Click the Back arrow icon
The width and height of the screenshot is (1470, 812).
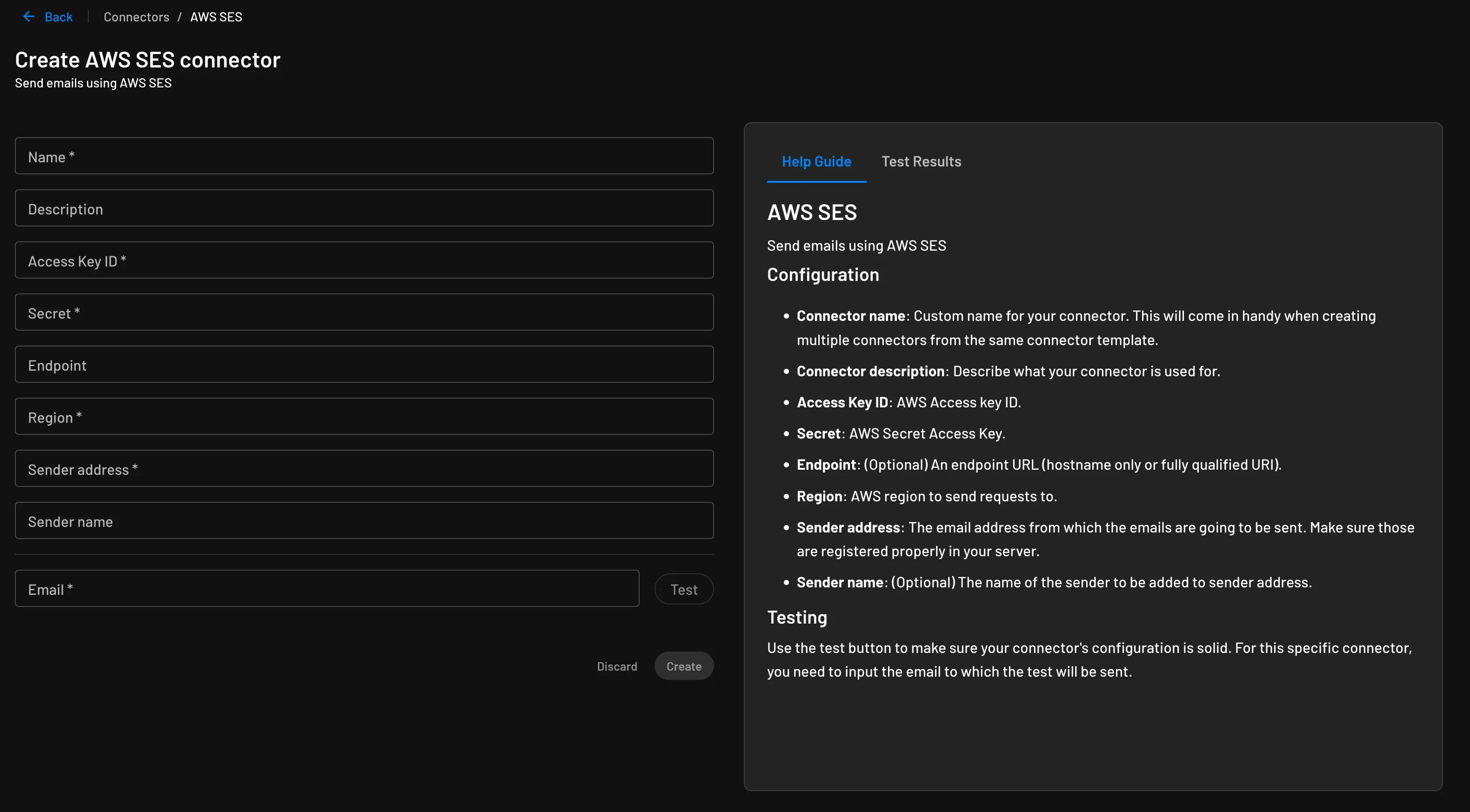pyautogui.click(x=28, y=17)
